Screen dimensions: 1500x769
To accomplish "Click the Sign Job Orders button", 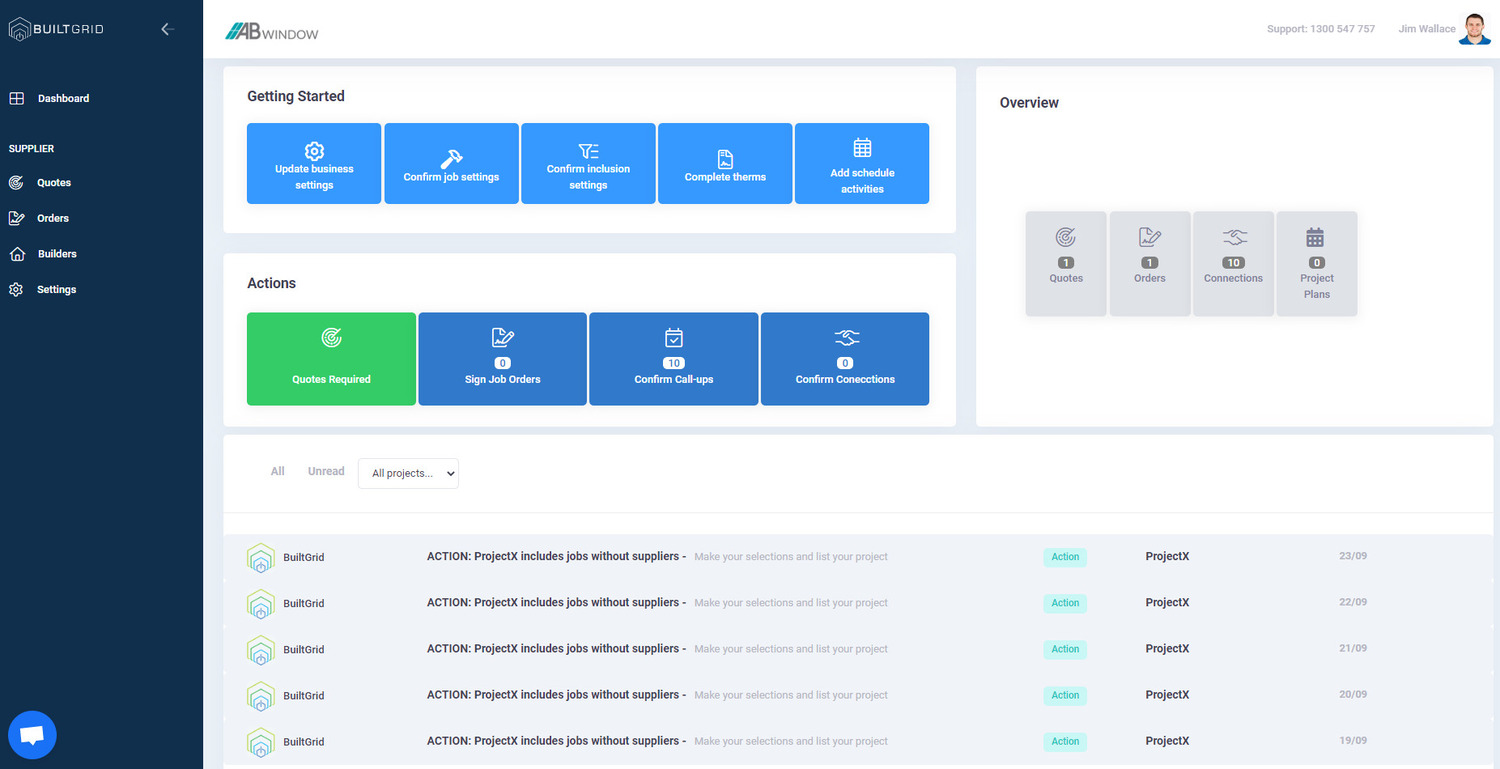I will click(x=502, y=359).
